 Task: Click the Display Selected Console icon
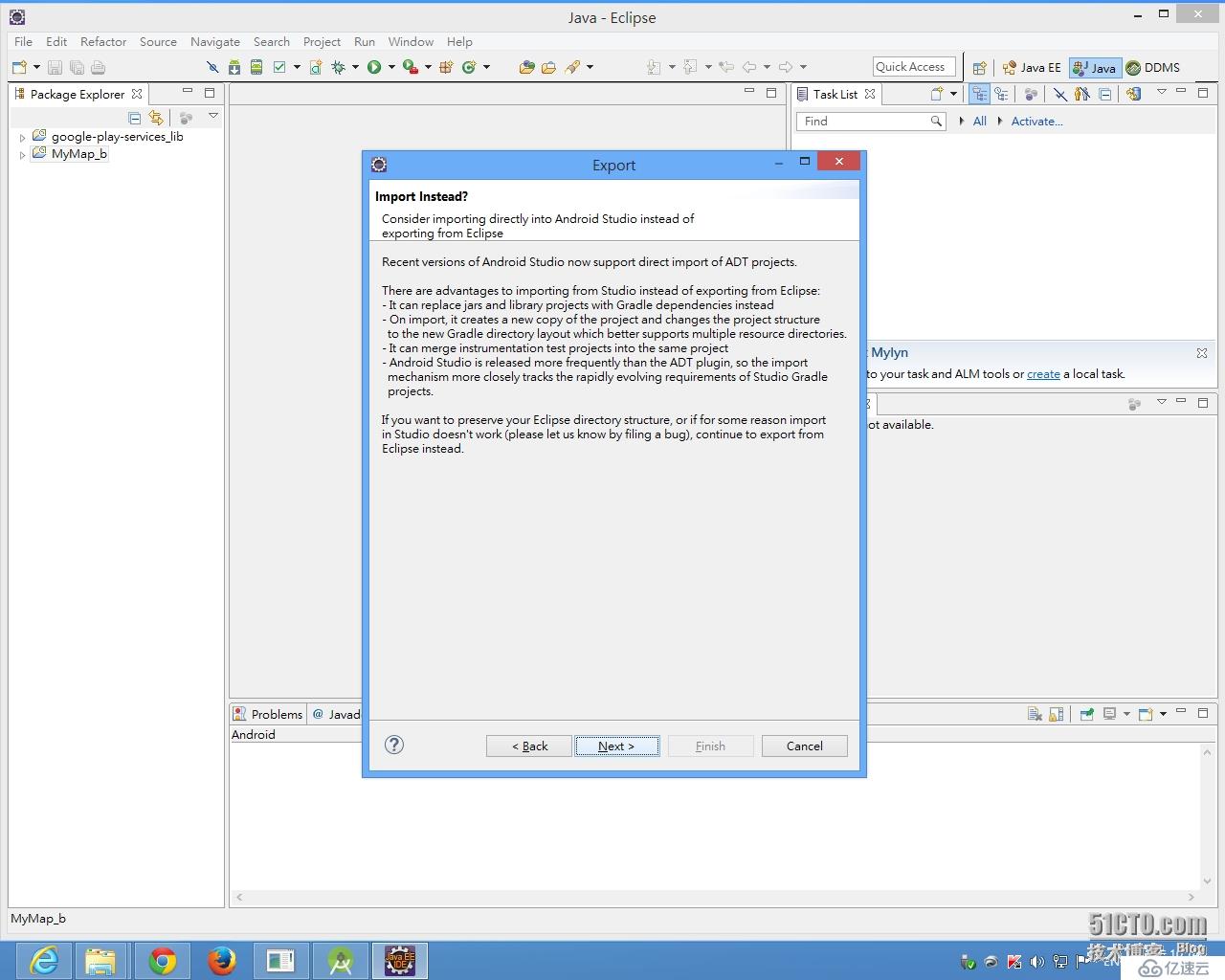coord(1110,714)
